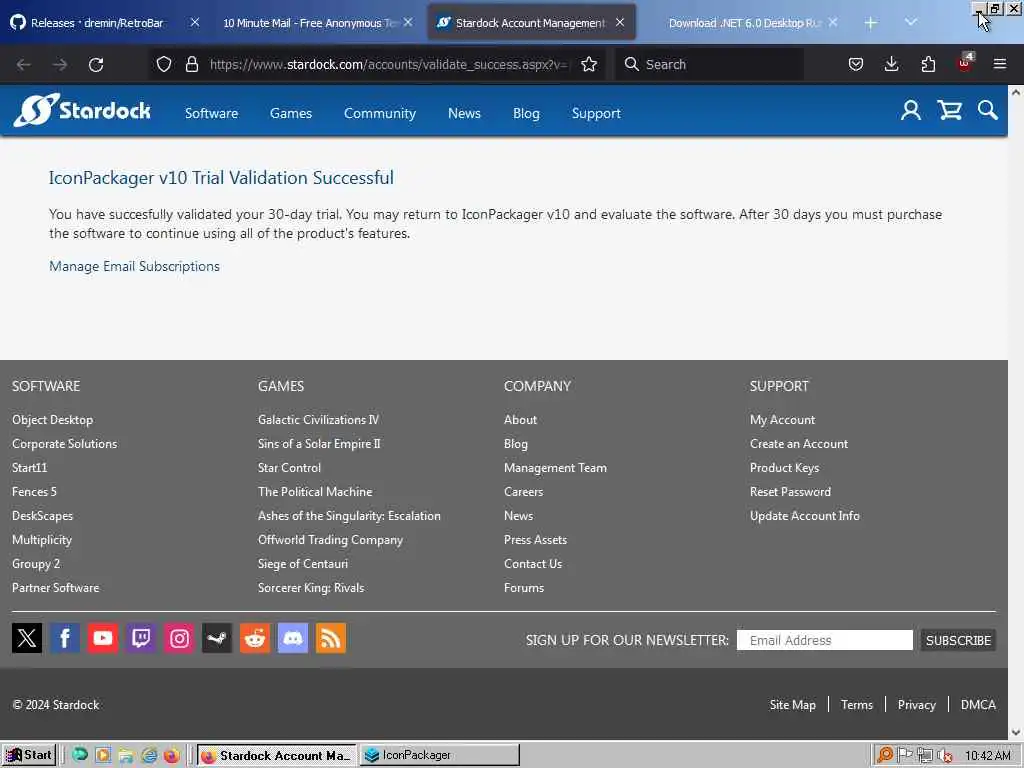Open the folder quick launch icon
Screen dimensions: 1024x768
coord(126,756)
